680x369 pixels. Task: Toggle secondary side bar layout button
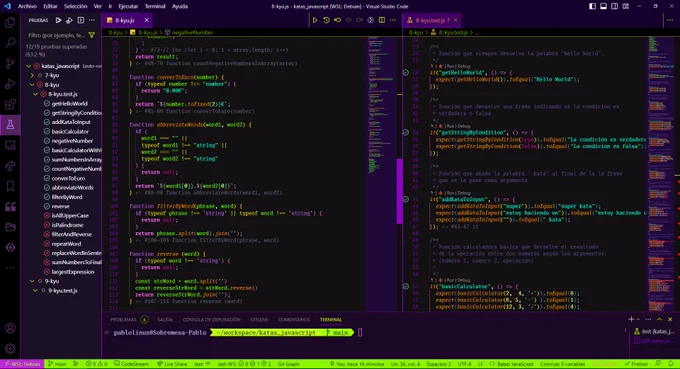[615, 6]
